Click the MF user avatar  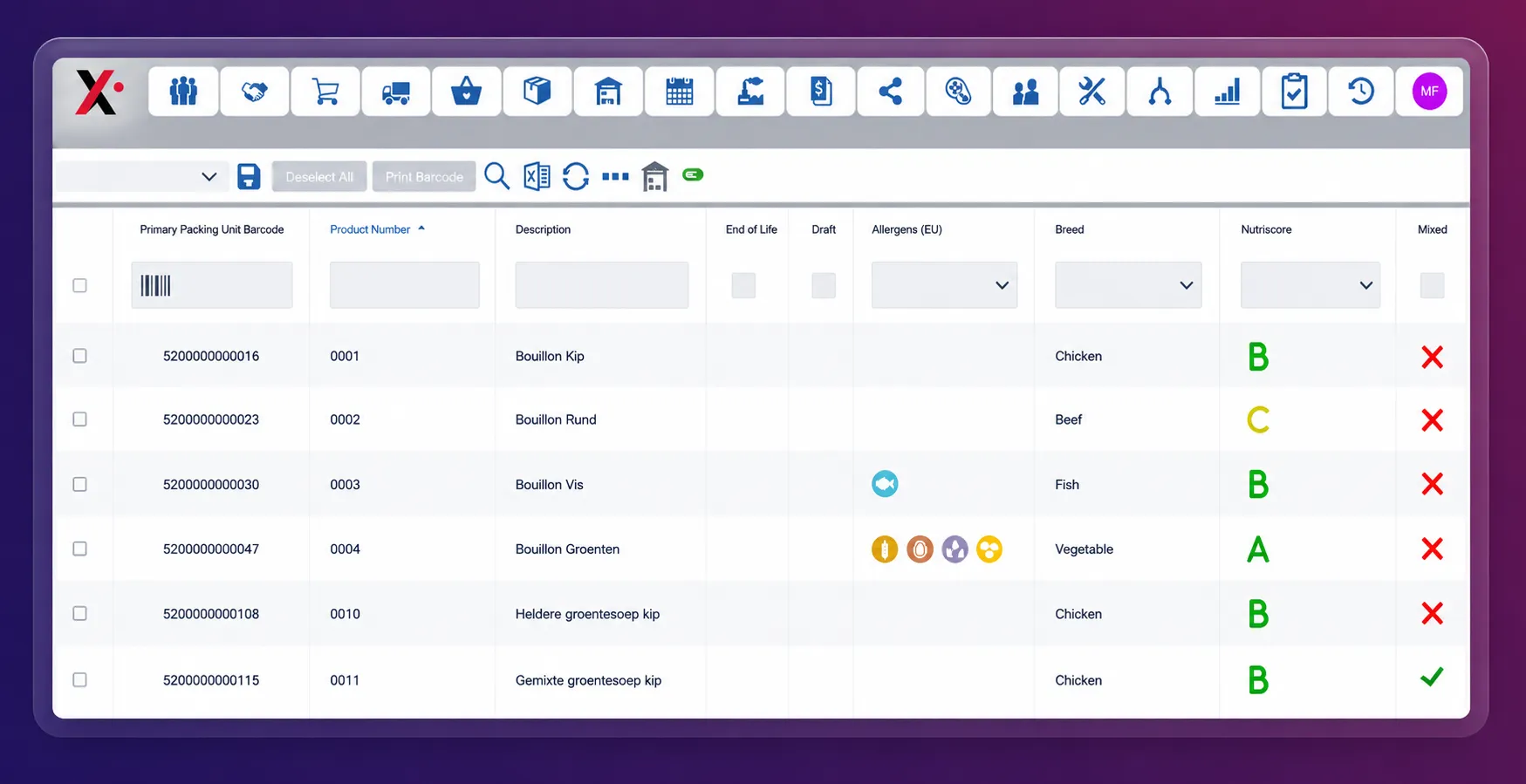(1429, 91)
